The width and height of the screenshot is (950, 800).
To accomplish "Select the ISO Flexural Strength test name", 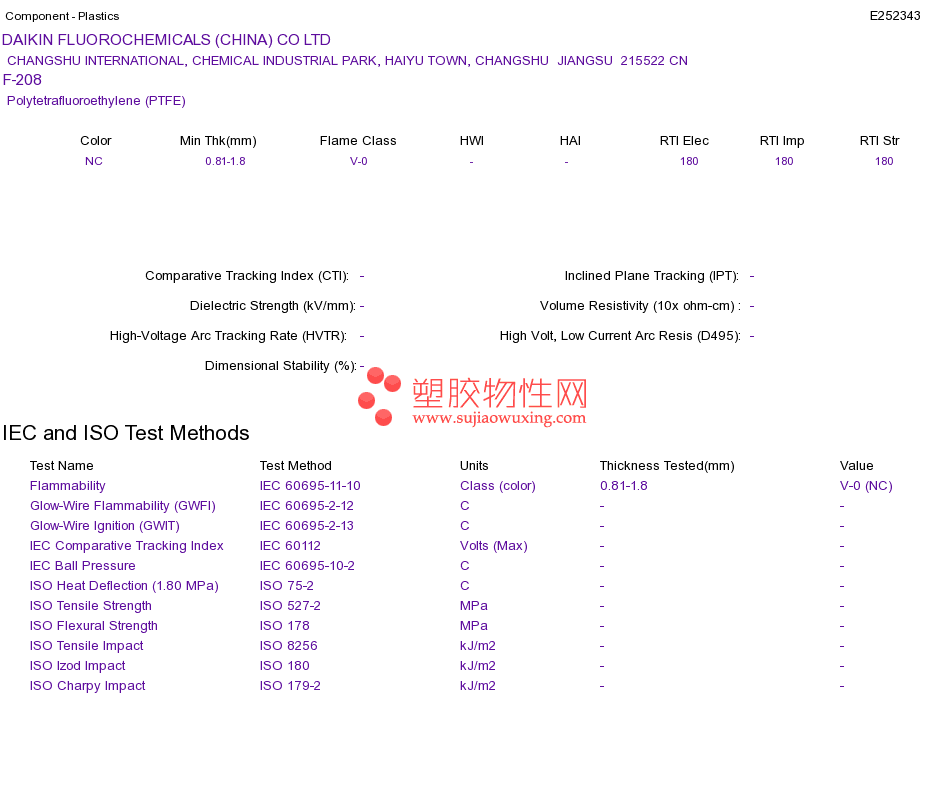I will coord(94,625).
